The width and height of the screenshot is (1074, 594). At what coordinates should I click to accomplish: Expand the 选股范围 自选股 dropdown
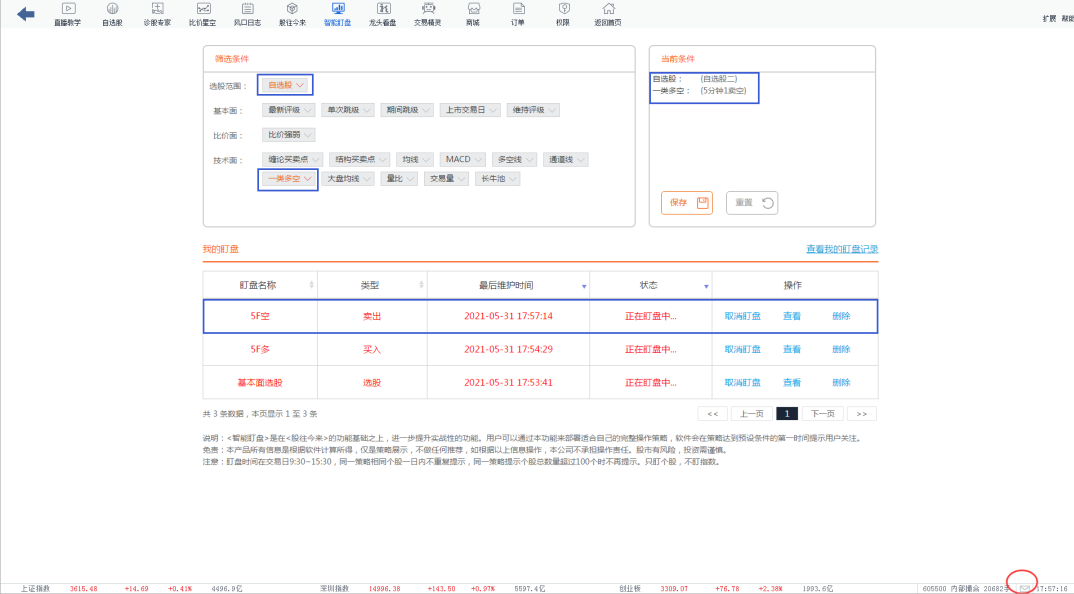pos(285,84)
